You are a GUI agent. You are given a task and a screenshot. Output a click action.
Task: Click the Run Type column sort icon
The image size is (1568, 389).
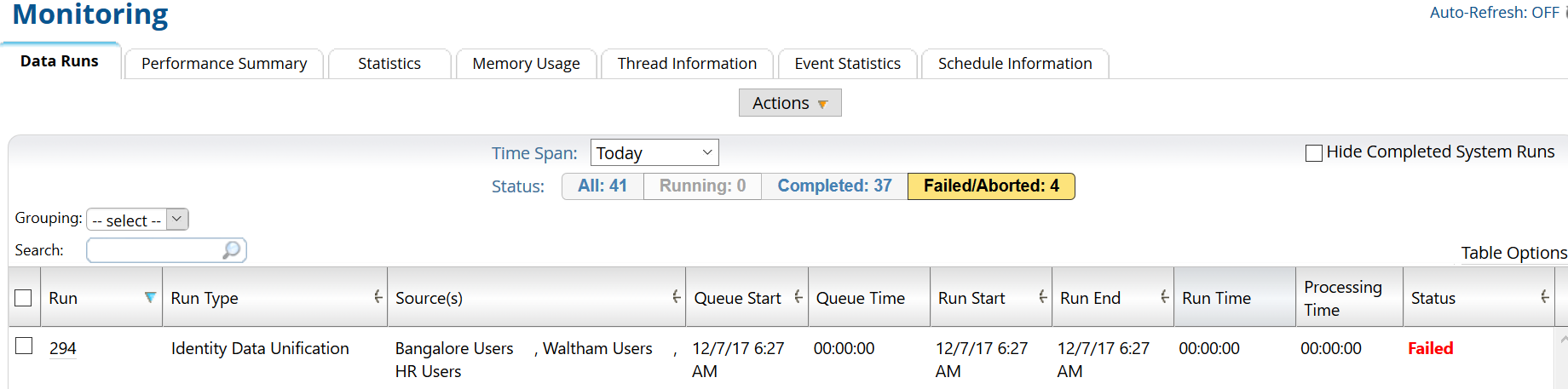coord(378,296)
